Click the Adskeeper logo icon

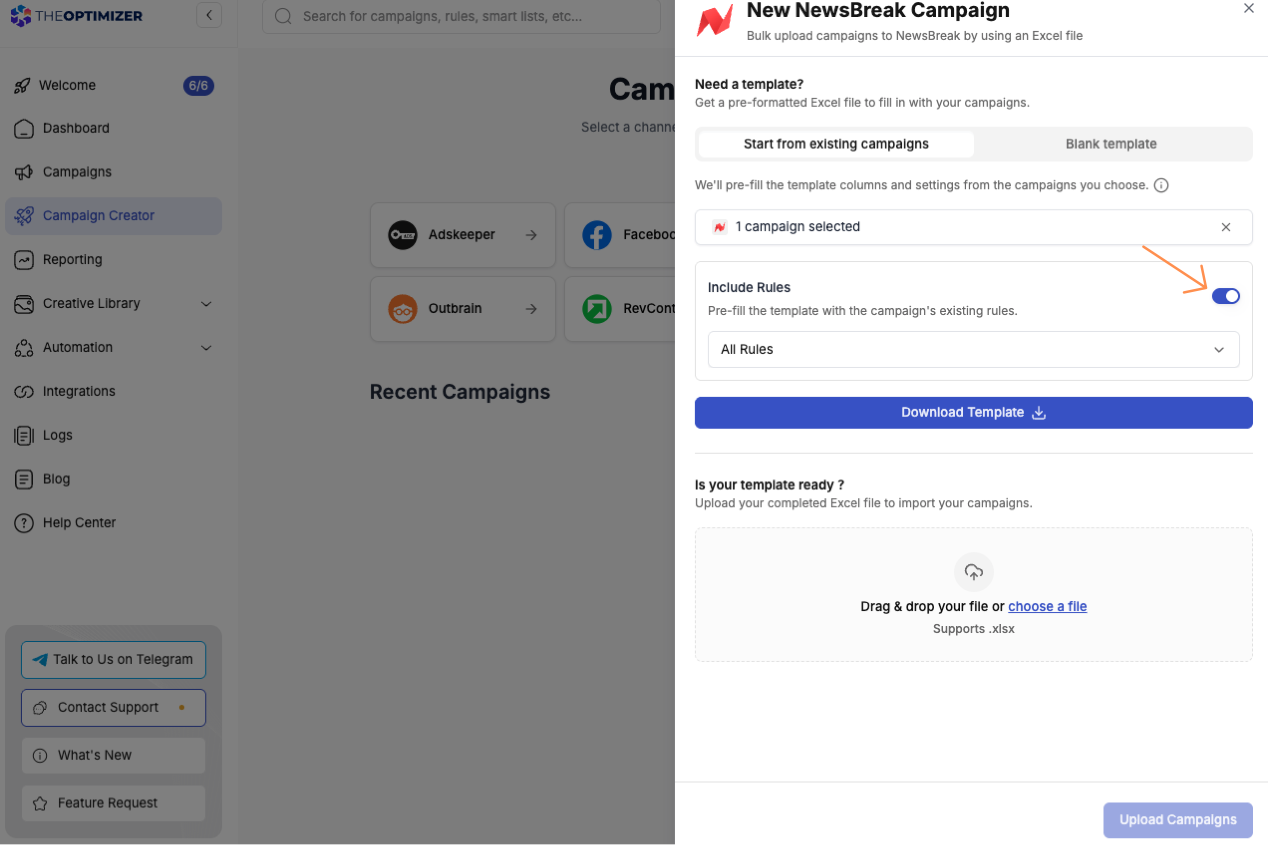(403, 235)
